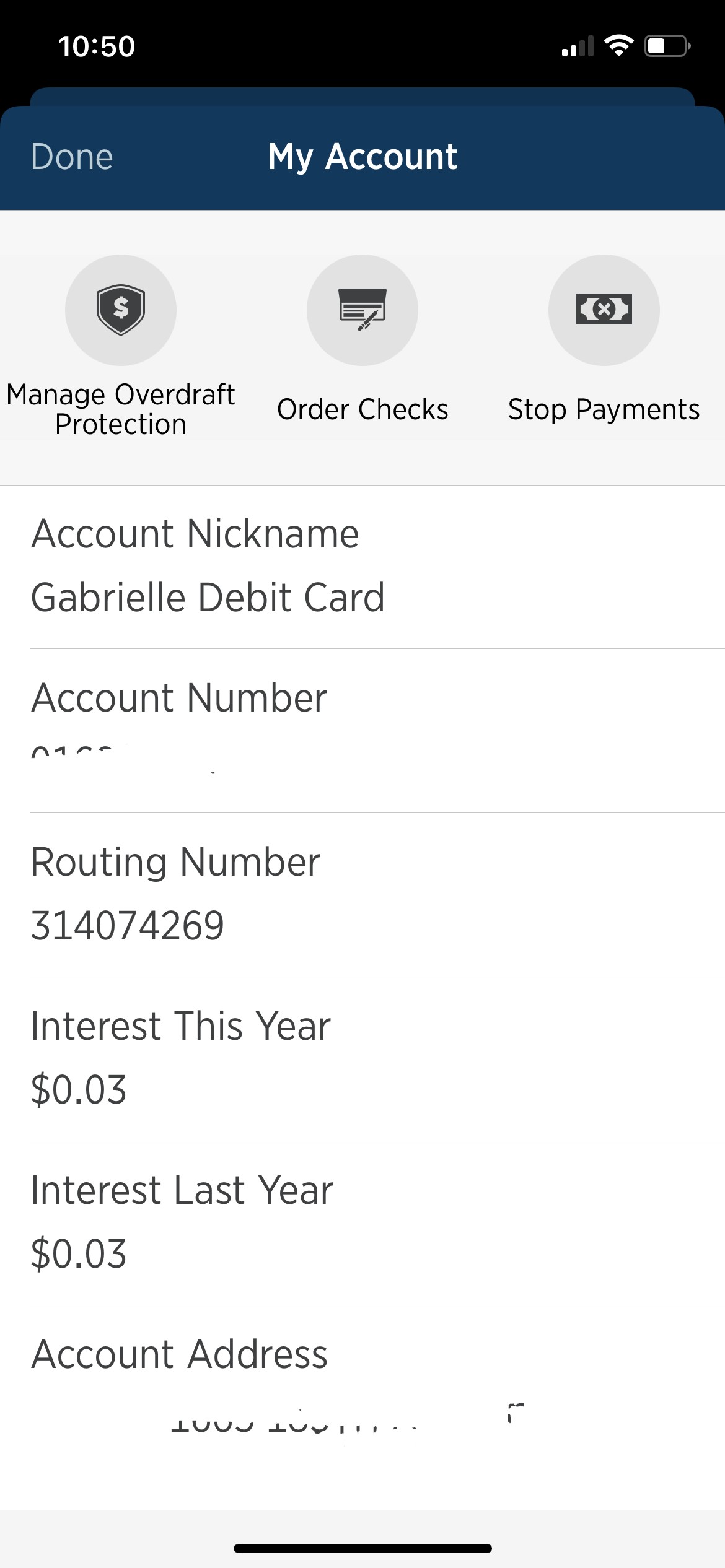The height and width of the screenshot is (1568, 725).
Task: Tap the Routing Number label
Action: coord(175,862)
